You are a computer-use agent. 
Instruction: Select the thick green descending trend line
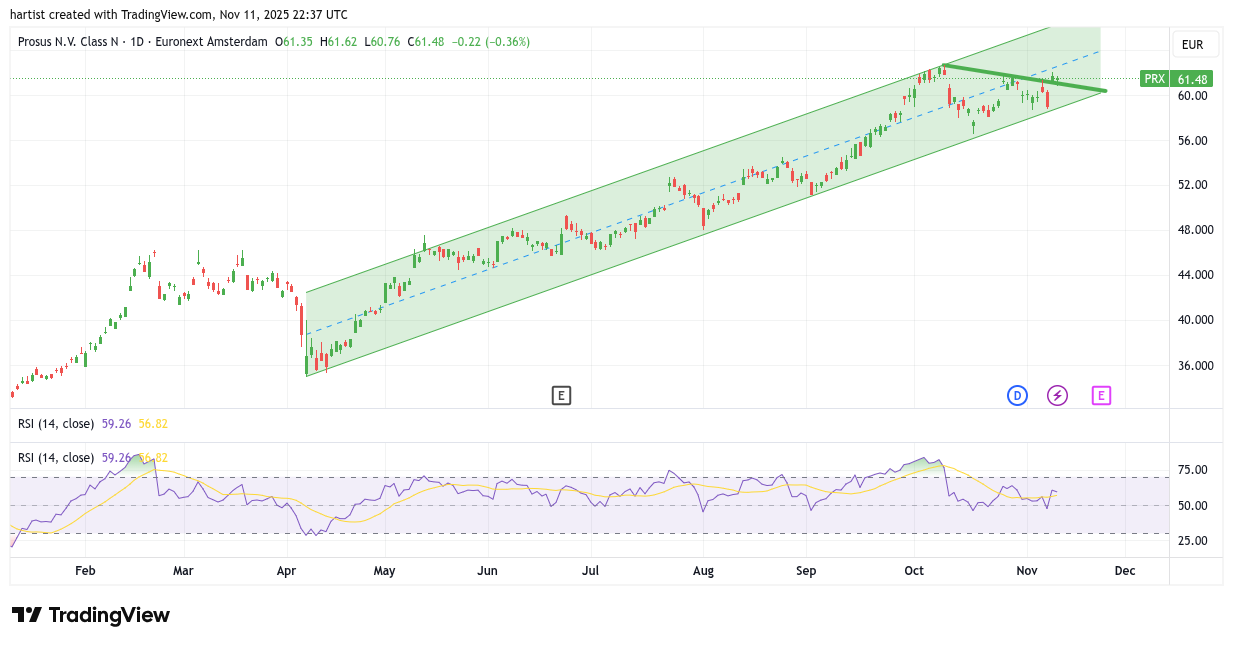[x=1025, y=78]
